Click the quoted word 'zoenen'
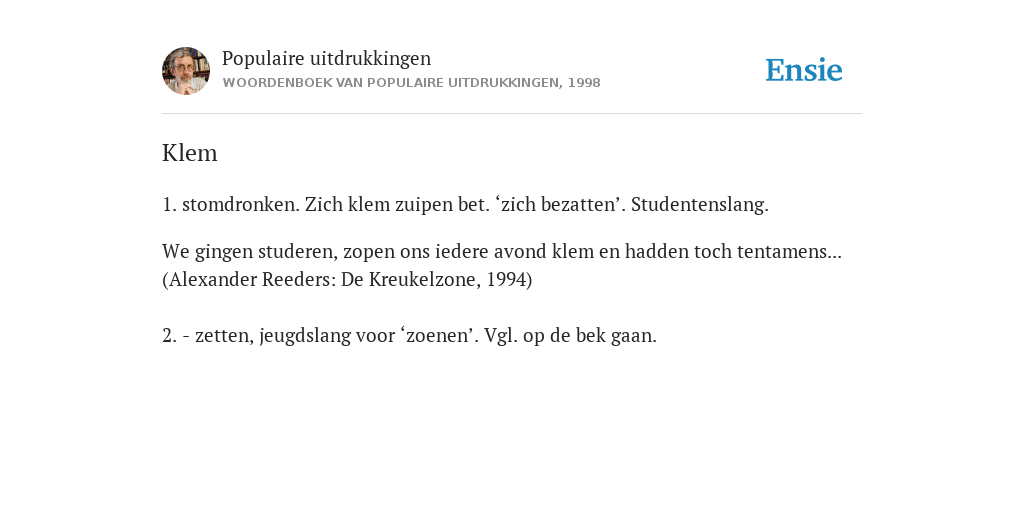 439,336
